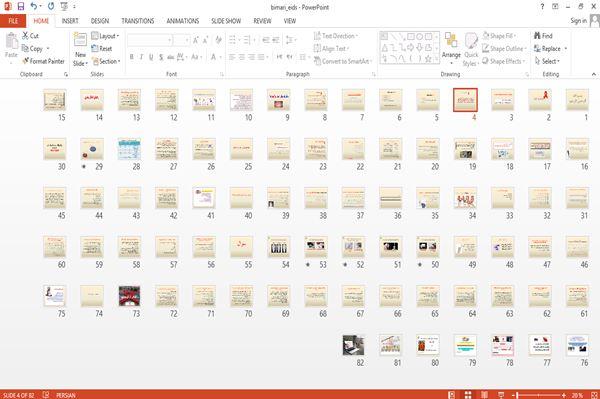Click the Save icon in quick access toolbar
This screenshot has height=399, width=600.
[x=21, y=7]
